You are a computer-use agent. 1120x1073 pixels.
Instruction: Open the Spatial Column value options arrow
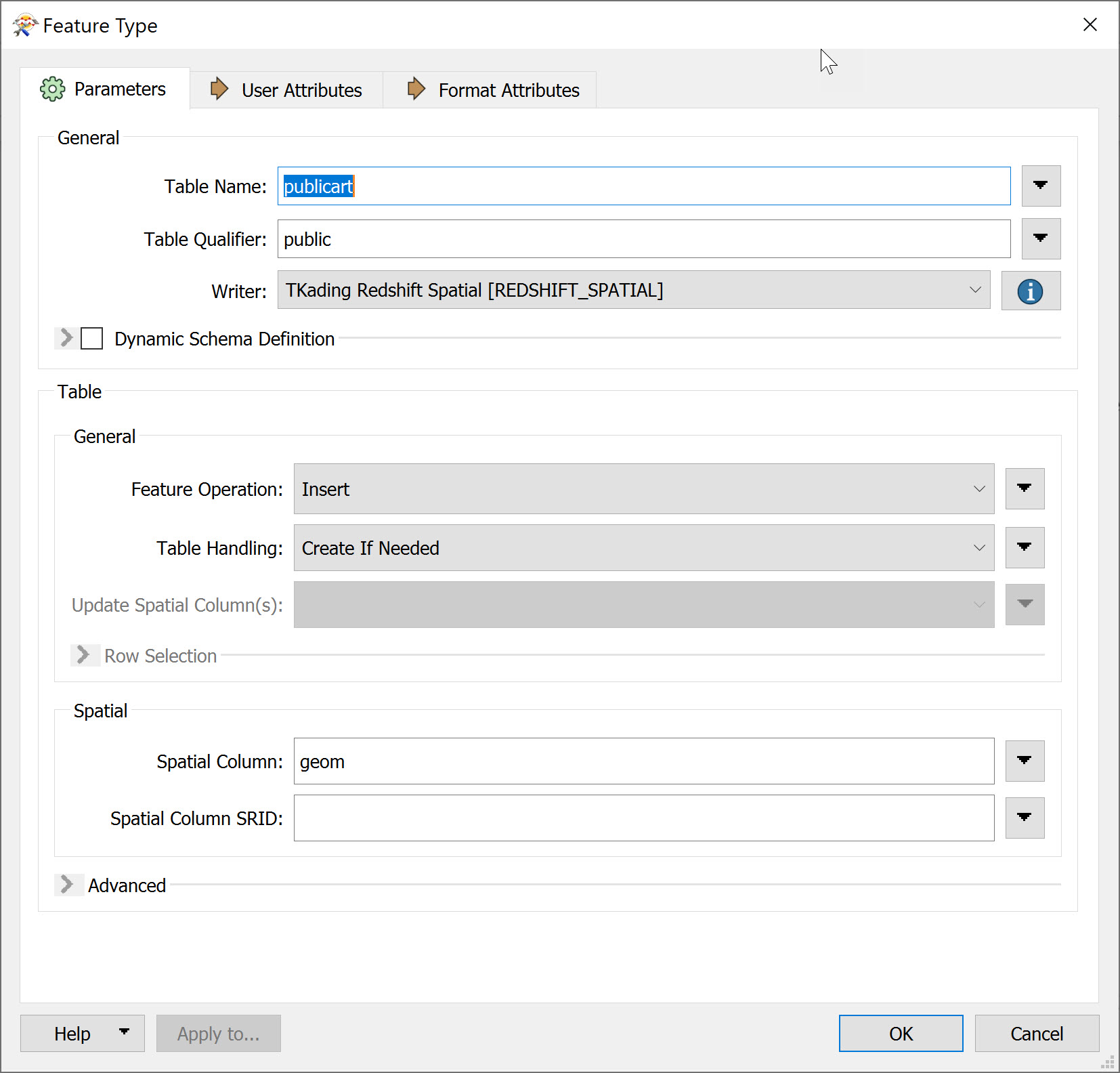1025,761
